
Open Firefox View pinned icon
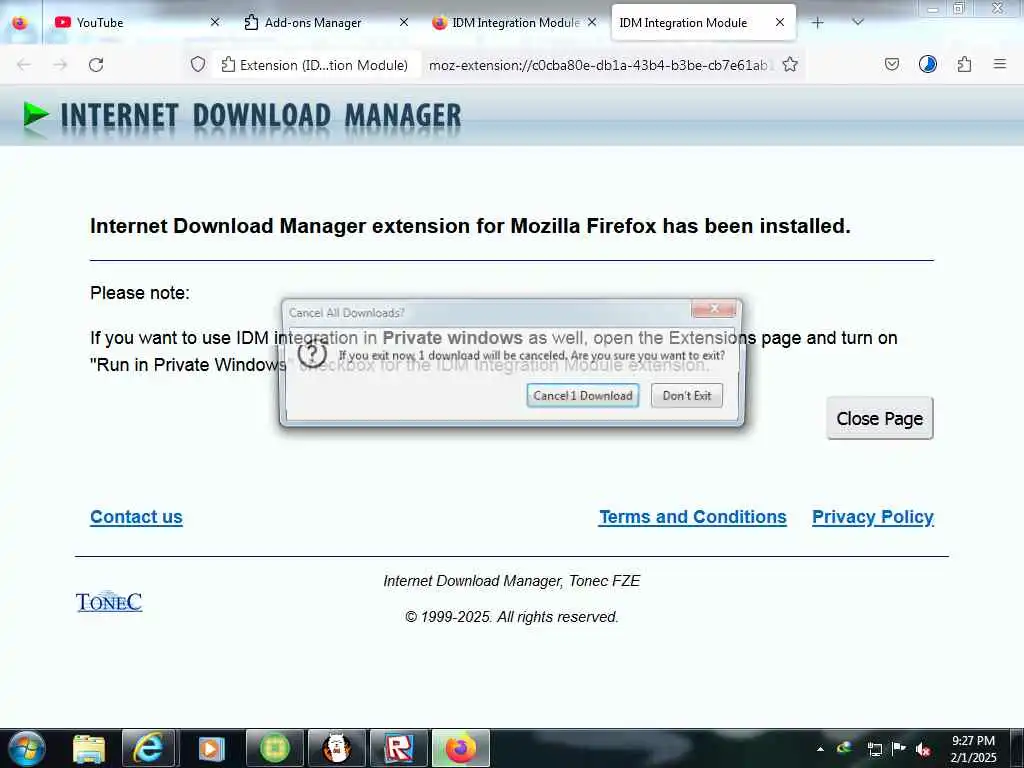tap(20, 23)
